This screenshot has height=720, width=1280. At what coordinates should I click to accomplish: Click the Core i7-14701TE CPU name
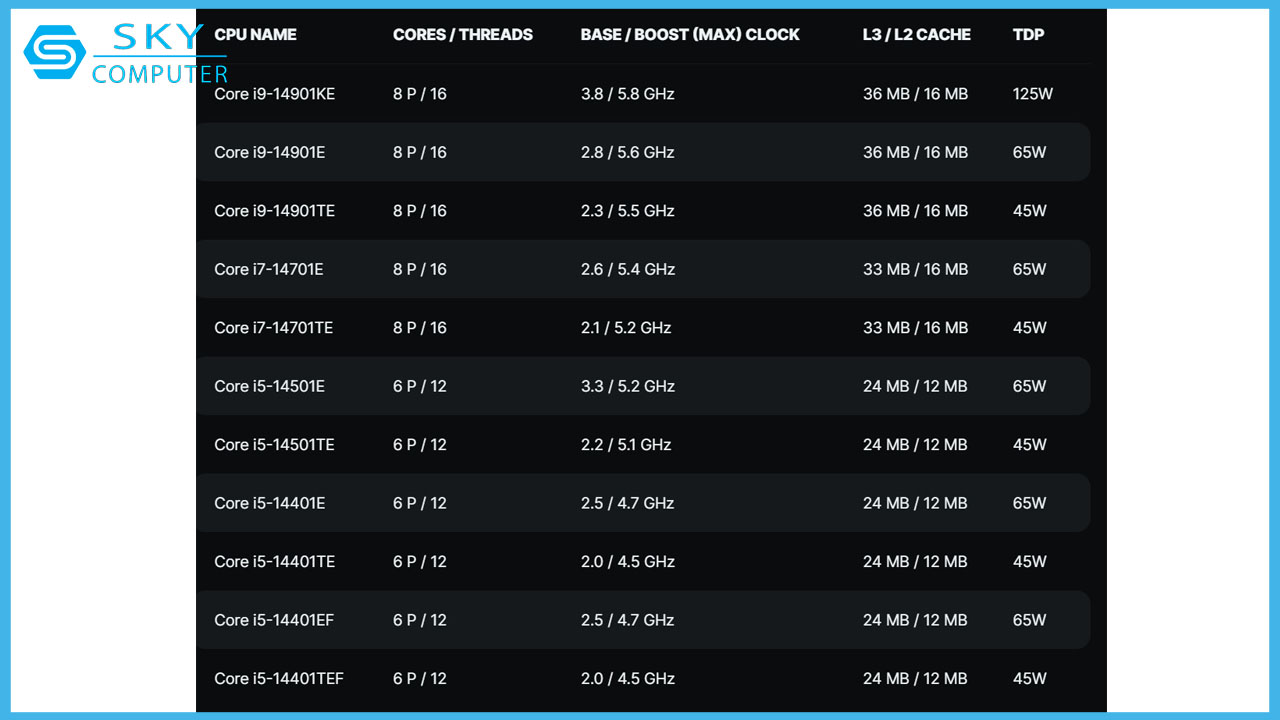coord(273,328)
